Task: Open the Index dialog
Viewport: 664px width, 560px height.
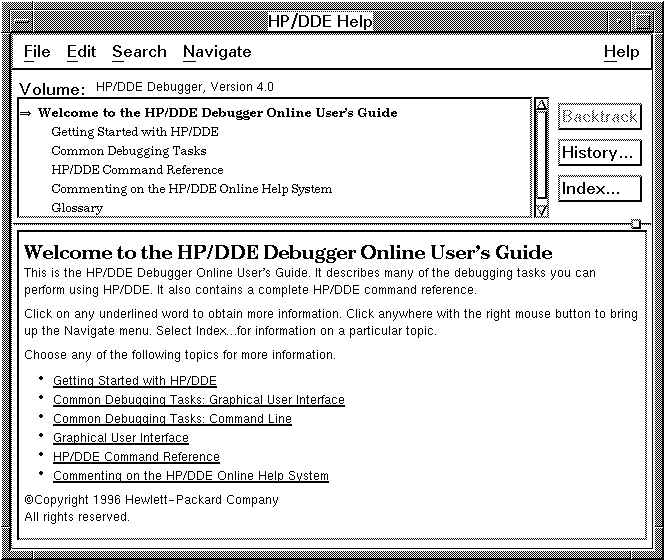Action: (x=599, y=189)
